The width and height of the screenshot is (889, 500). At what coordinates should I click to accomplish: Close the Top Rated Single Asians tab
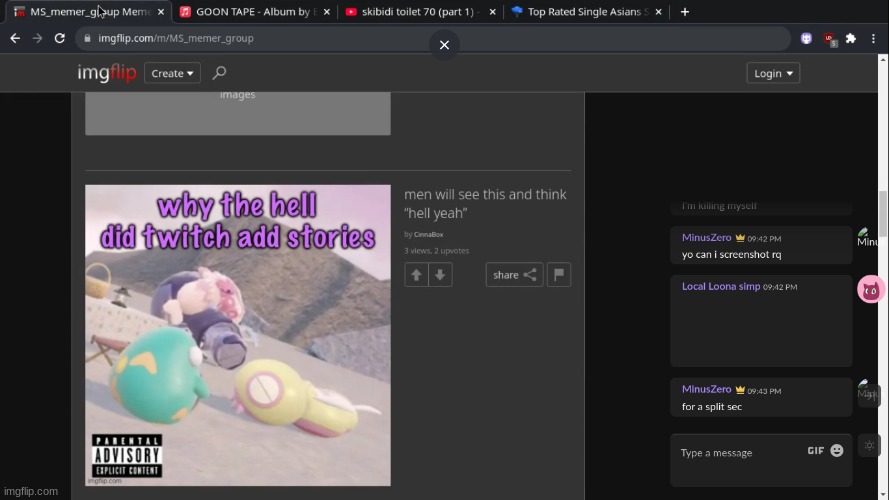(x=658, y=11)
